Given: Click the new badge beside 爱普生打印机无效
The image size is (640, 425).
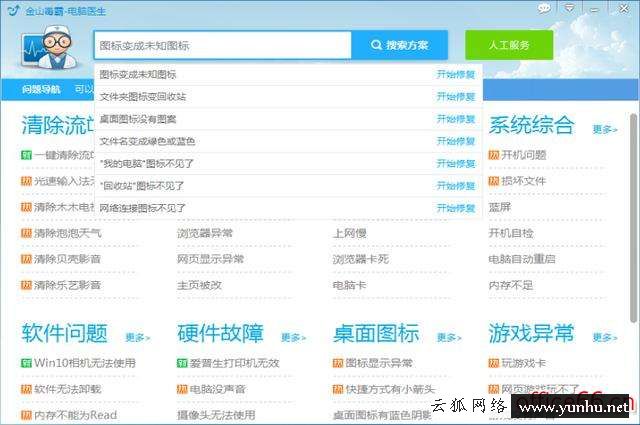Looking at the screenshot, I should click(x=182, y=363).
